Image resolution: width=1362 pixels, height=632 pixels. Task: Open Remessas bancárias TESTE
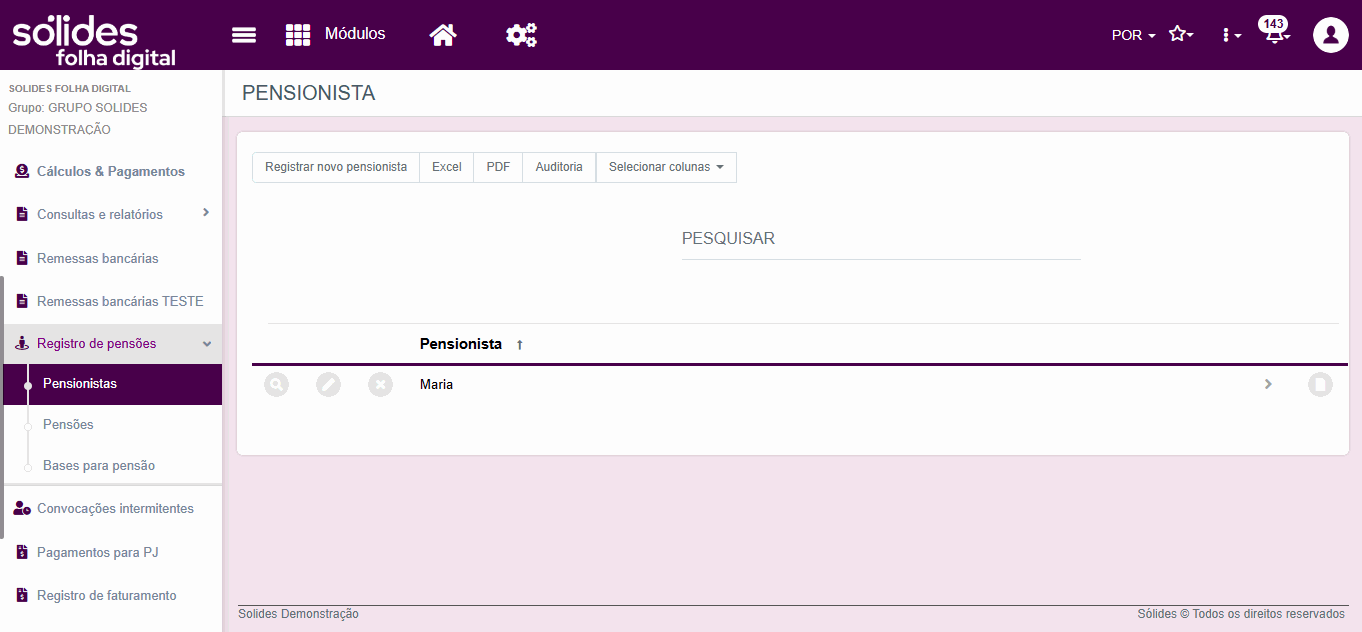coord(120,301)
